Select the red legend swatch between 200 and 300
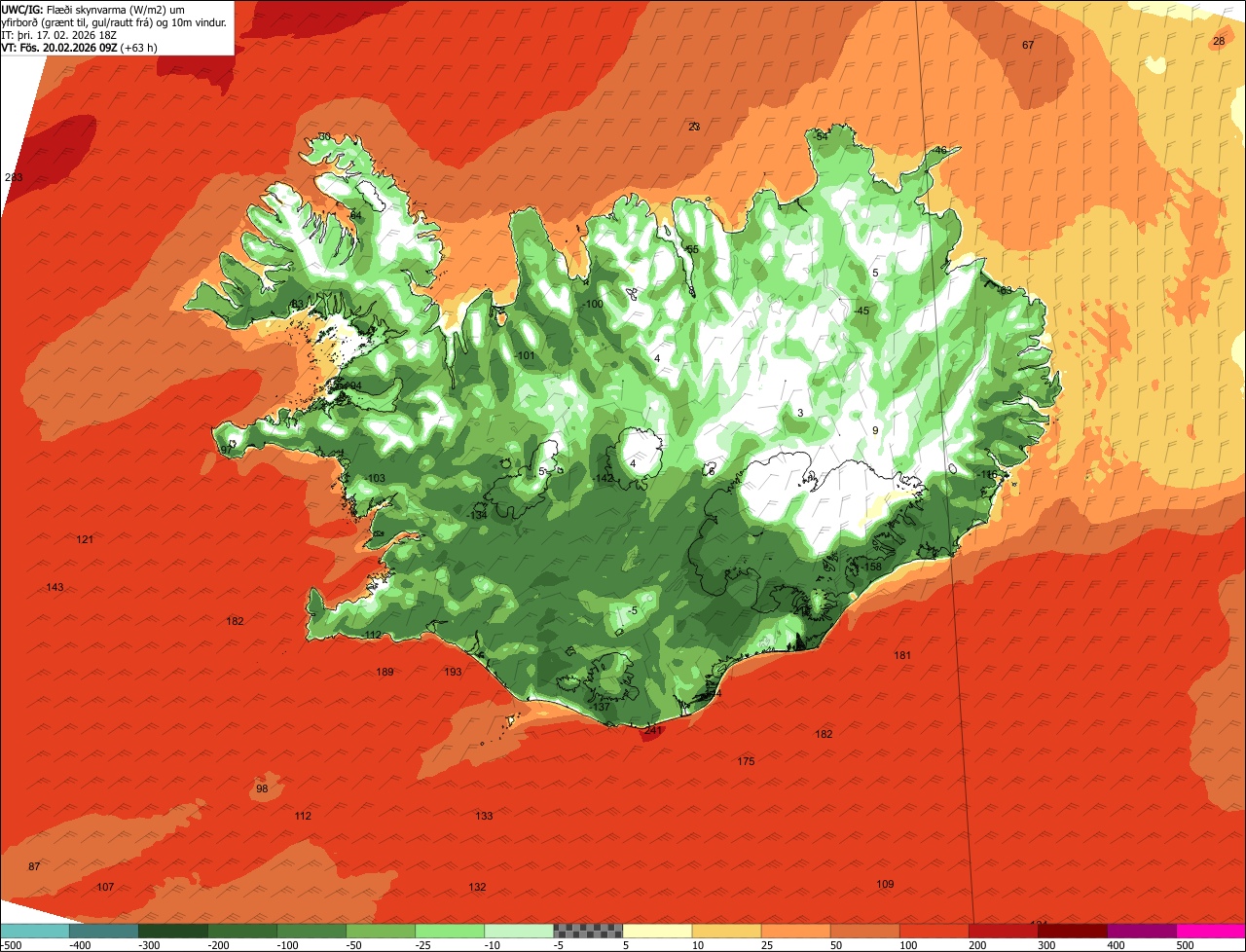This screenshot has height=952, width=1246. 1003,931
